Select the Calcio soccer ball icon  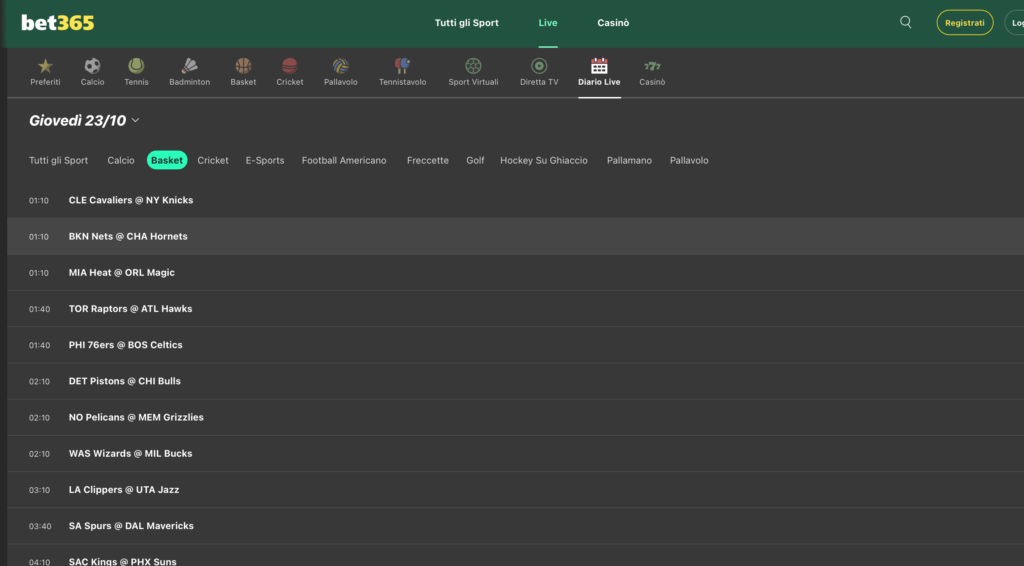pos(92,66)
